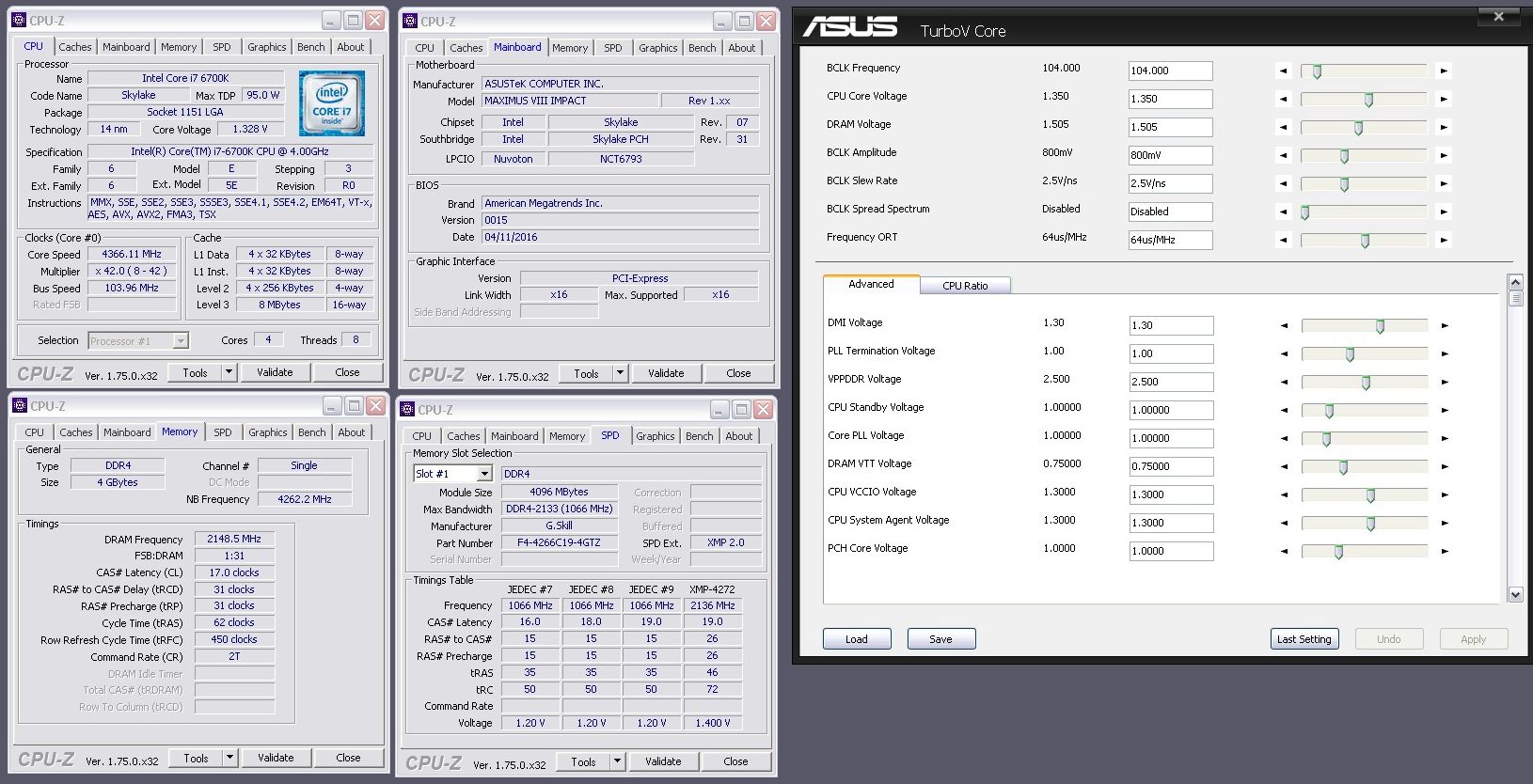
Task: Click left arrow for BCLK Spread Spectrum
Action: (x=1283, y=212)
